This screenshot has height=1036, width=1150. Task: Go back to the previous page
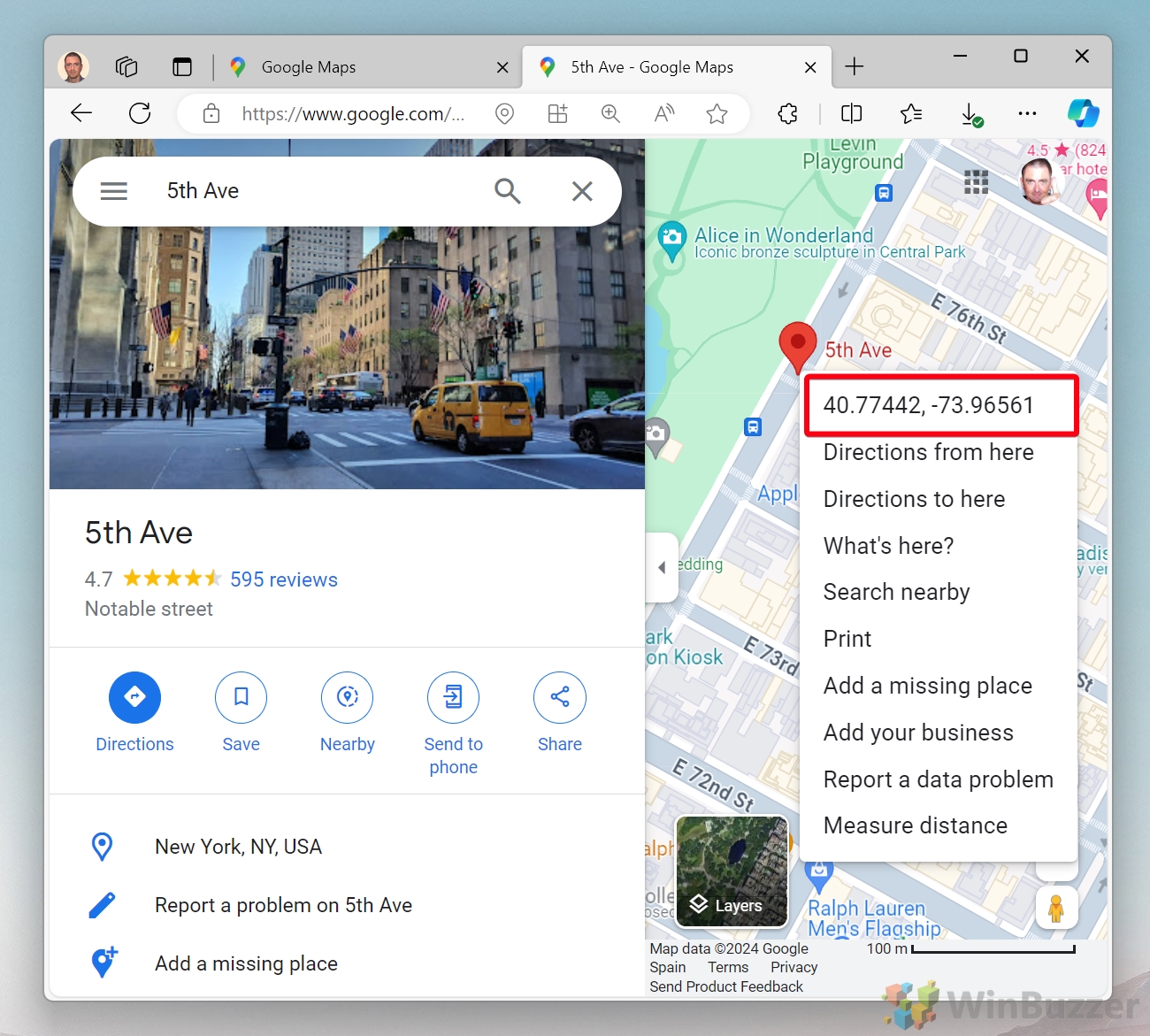(x=81, y=113)
